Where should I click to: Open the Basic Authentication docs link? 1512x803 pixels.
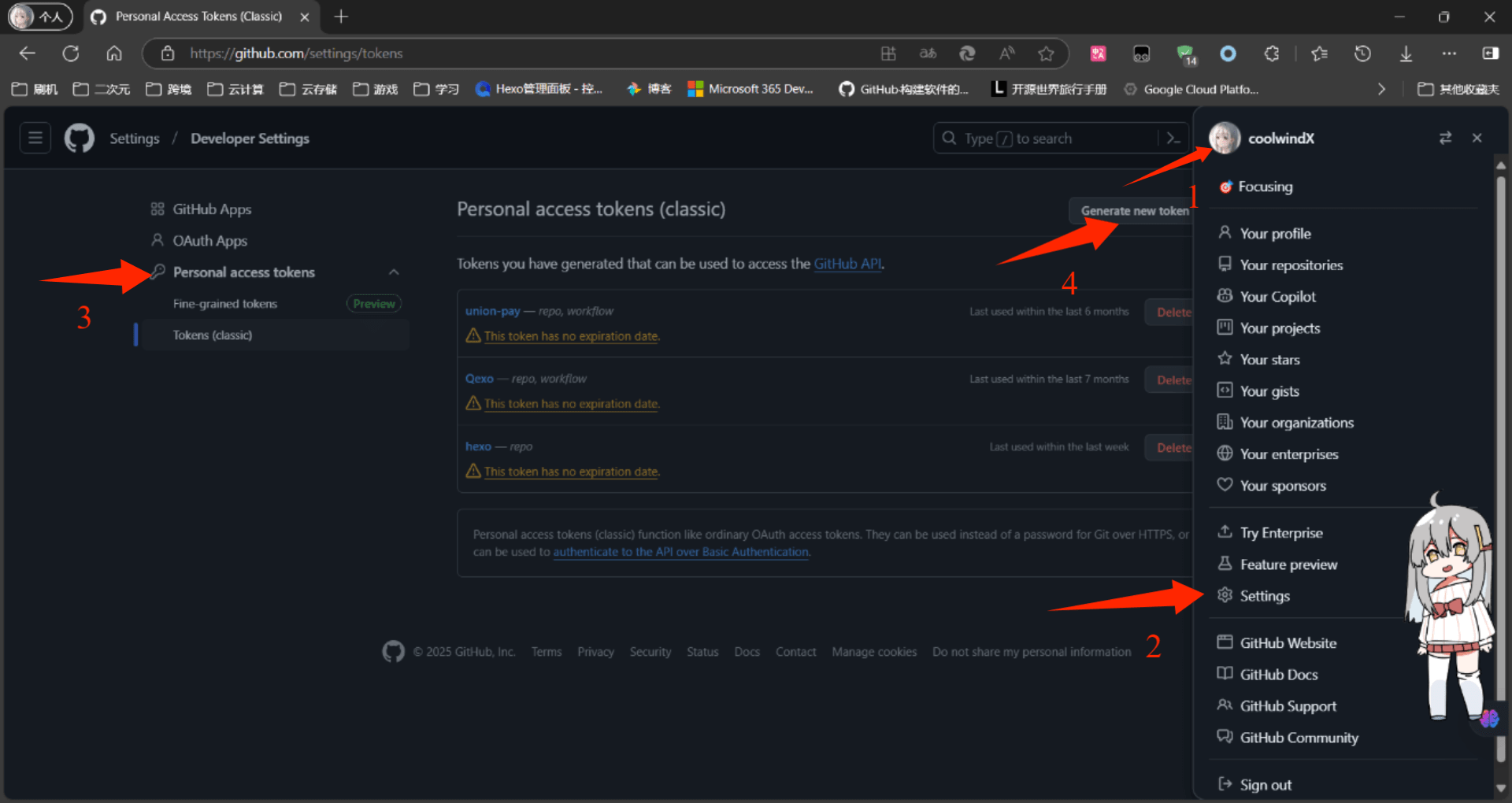click(681, 552)
